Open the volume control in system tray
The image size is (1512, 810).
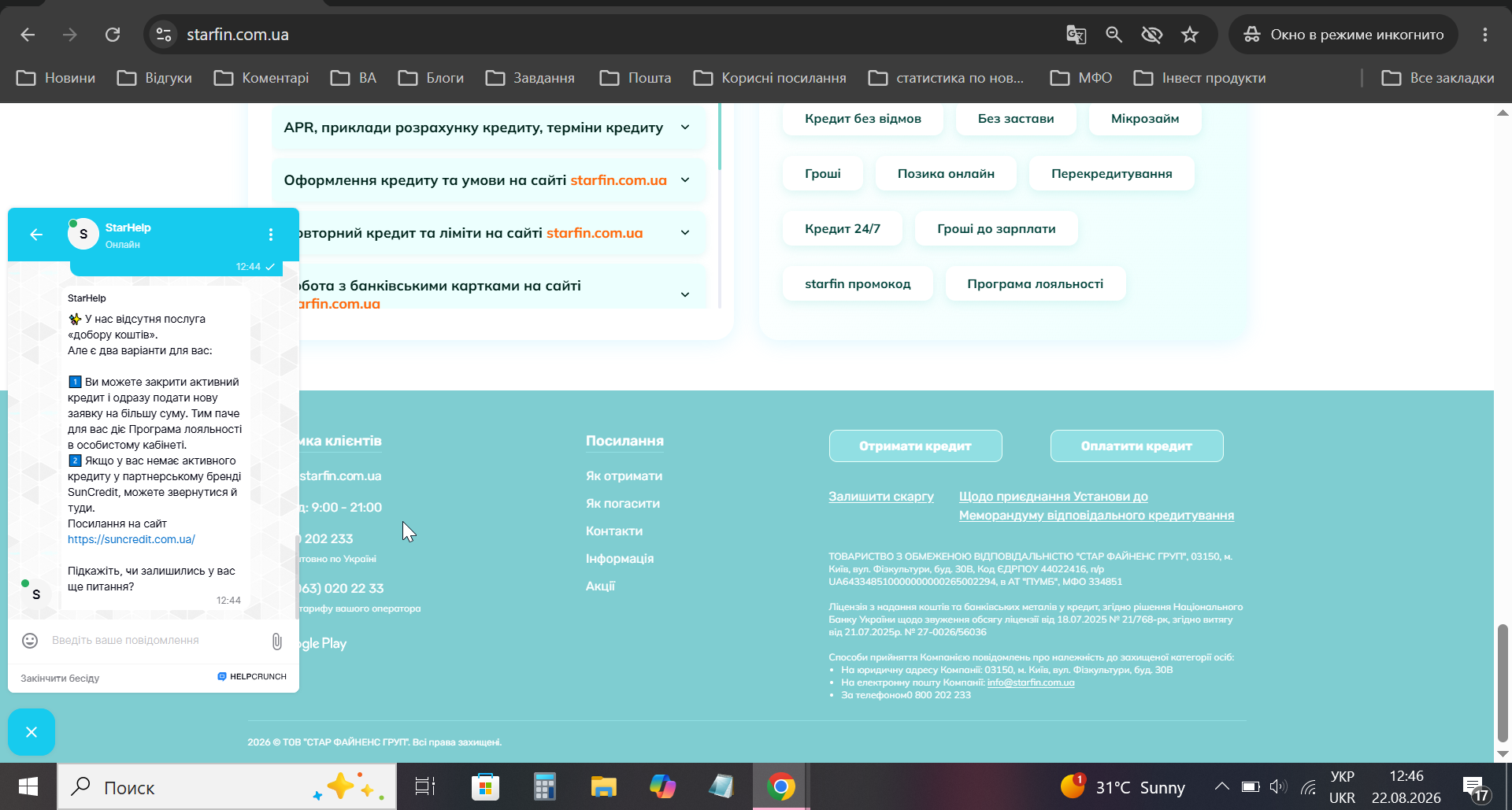[x=1278, y=786]
